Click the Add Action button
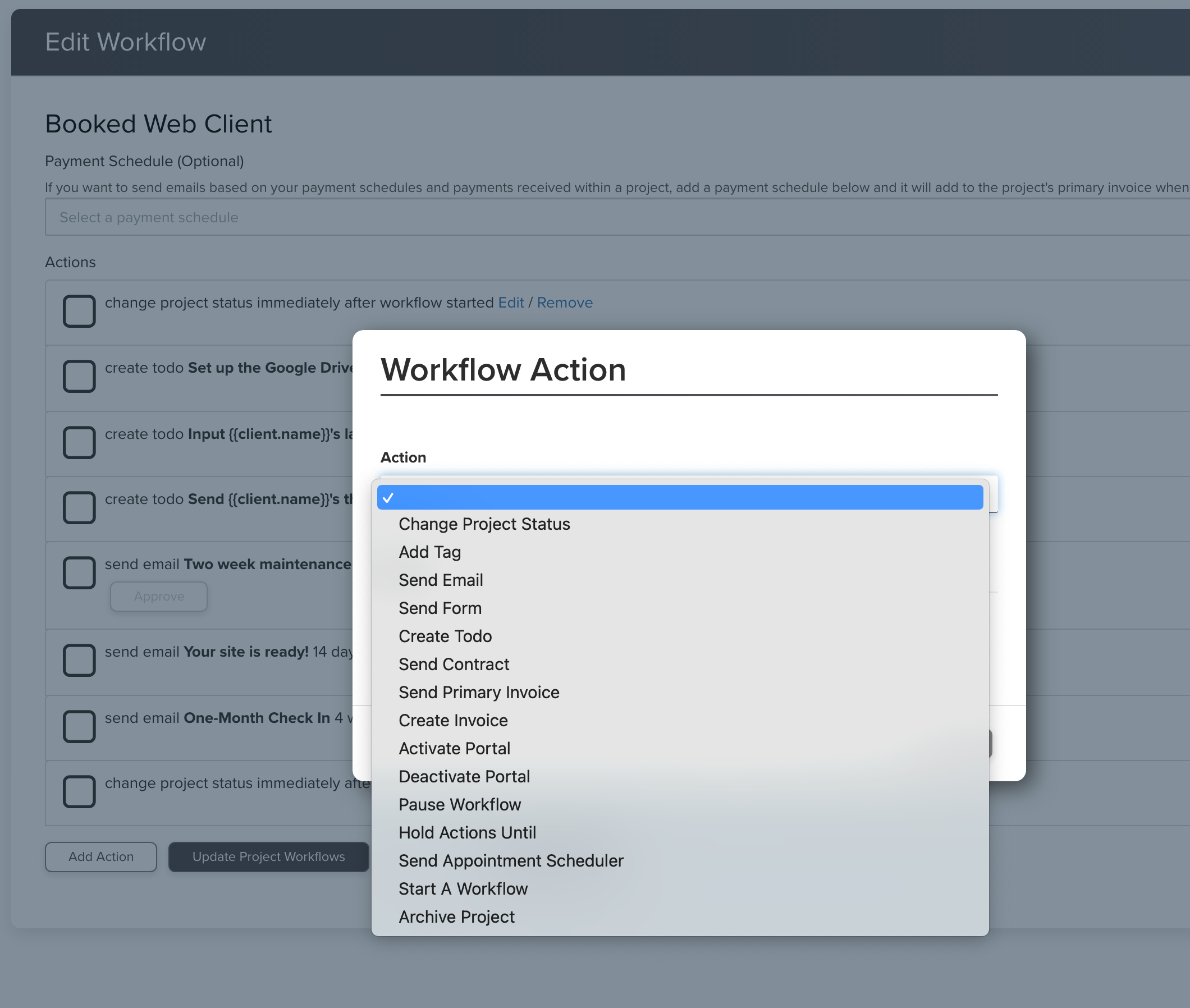 click(100, 856)
